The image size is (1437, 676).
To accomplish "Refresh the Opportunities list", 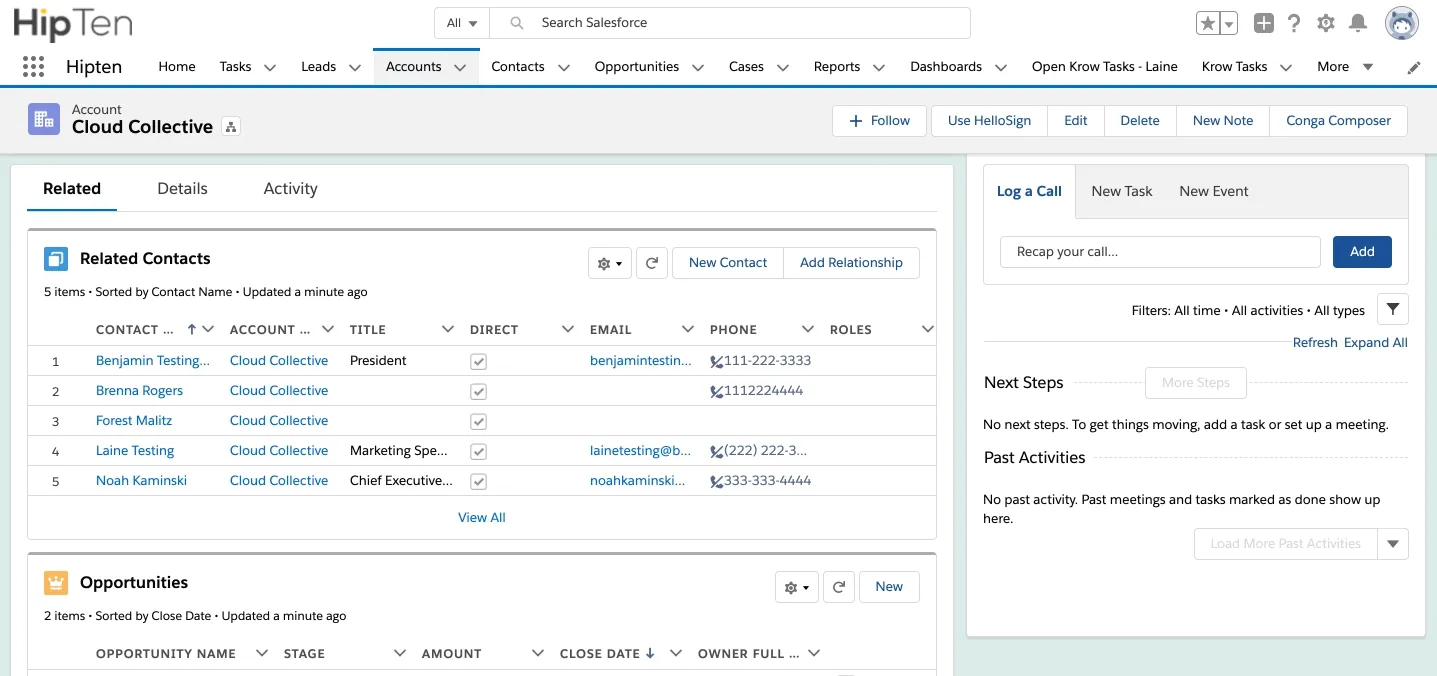I will coord(839,587).
